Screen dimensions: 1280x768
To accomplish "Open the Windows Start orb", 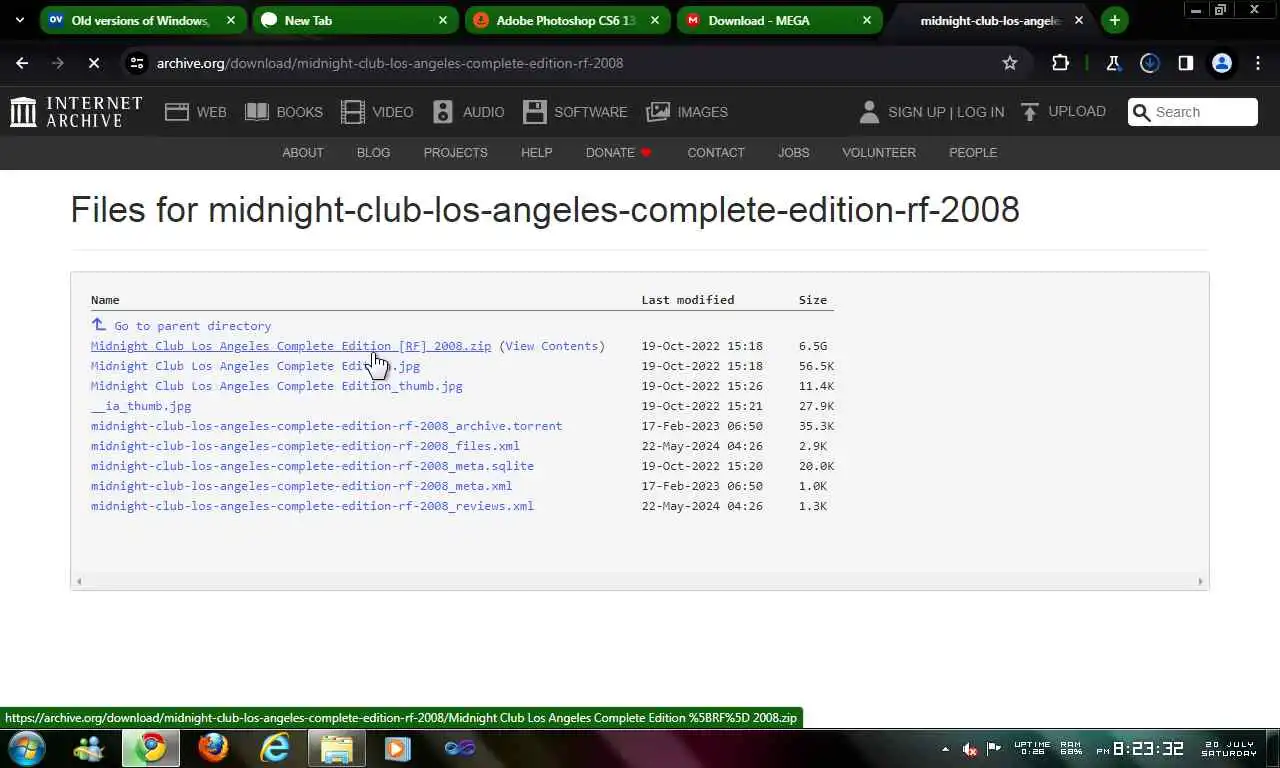I will point(26,748).
